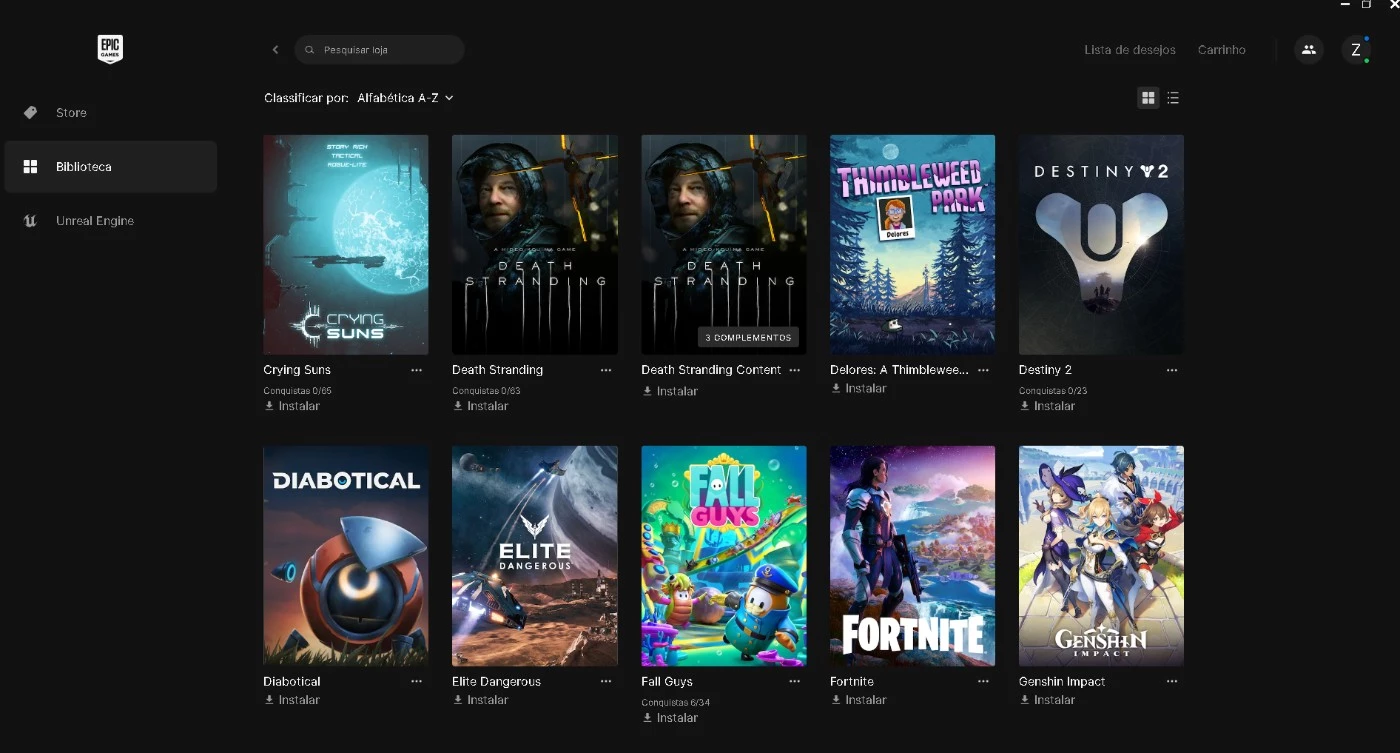Select Store in the sidebar
Screen dimensions: 1400x753
pyautogui.click(x=110, y=113)
